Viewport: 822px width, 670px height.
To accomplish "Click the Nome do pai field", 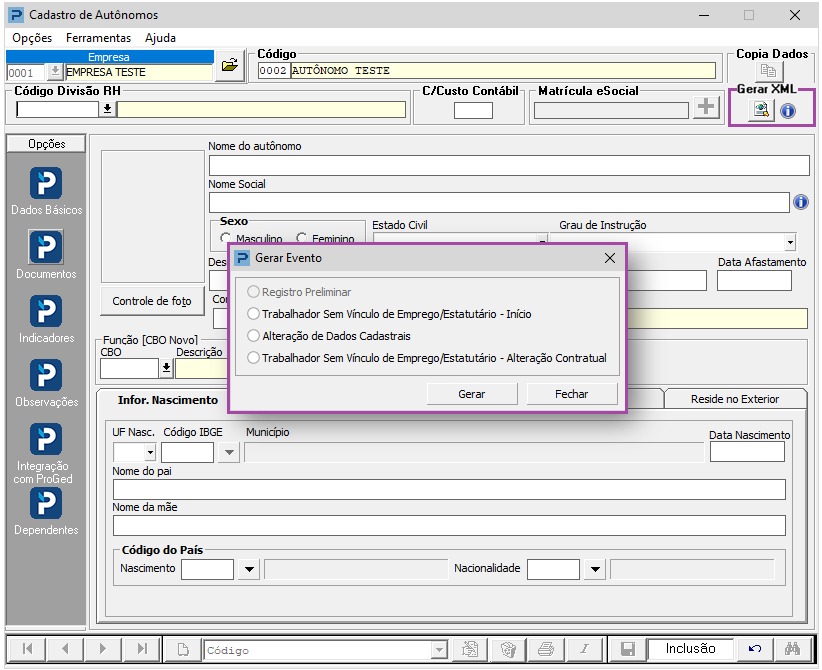I will tap(449, 489).
